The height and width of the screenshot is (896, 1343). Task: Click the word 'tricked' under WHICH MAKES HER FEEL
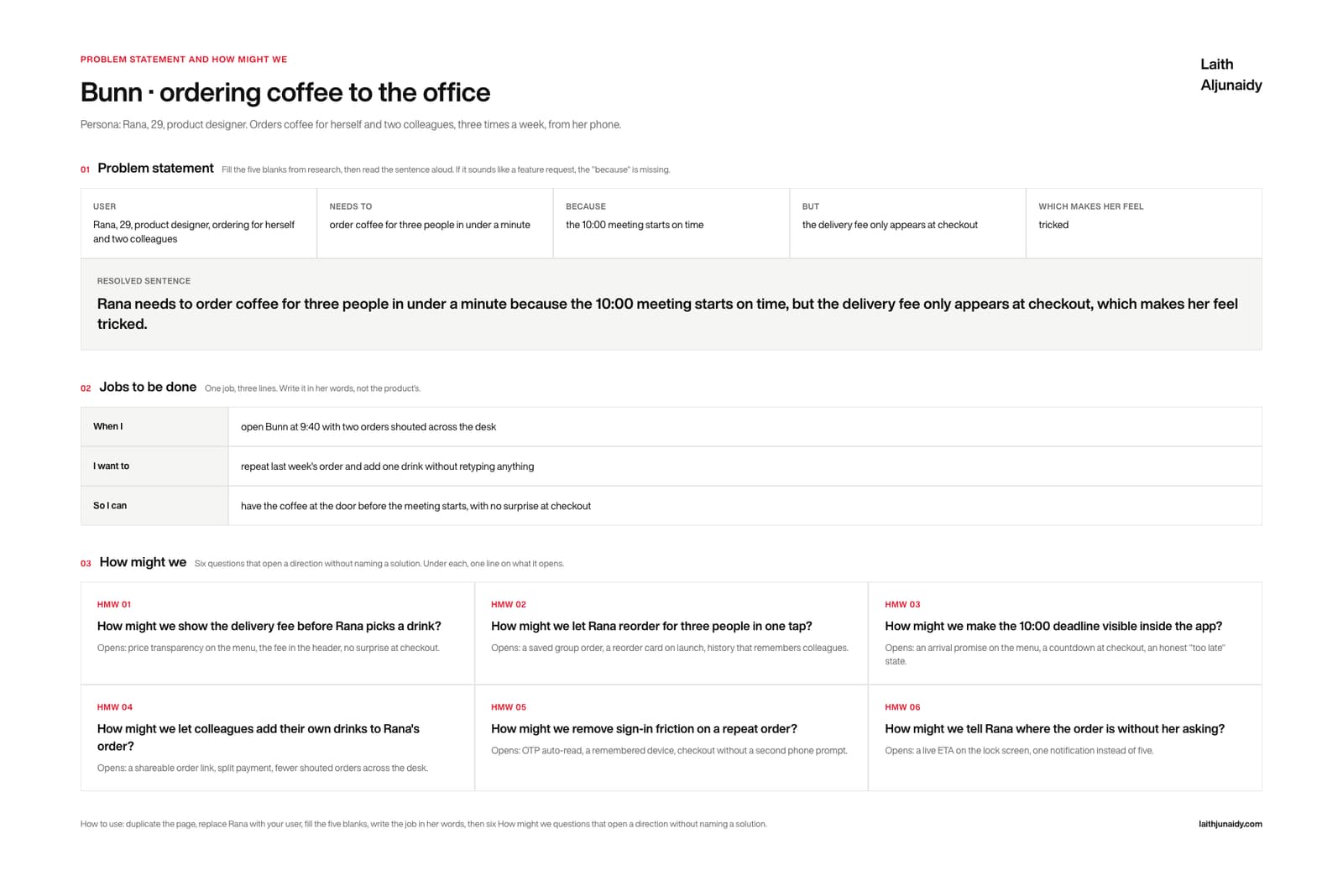[1053, 225]
